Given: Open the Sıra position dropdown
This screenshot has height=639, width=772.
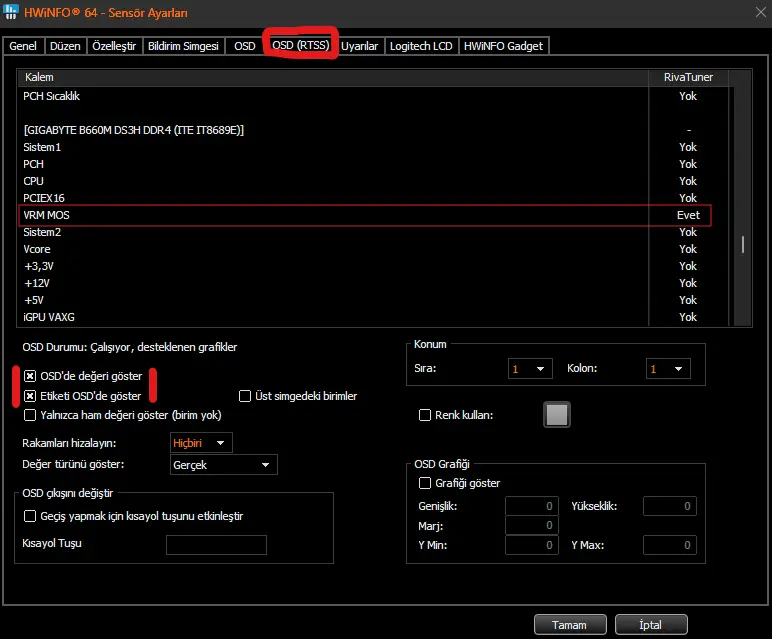Looking at the screenshot, I should click(530, 369).
